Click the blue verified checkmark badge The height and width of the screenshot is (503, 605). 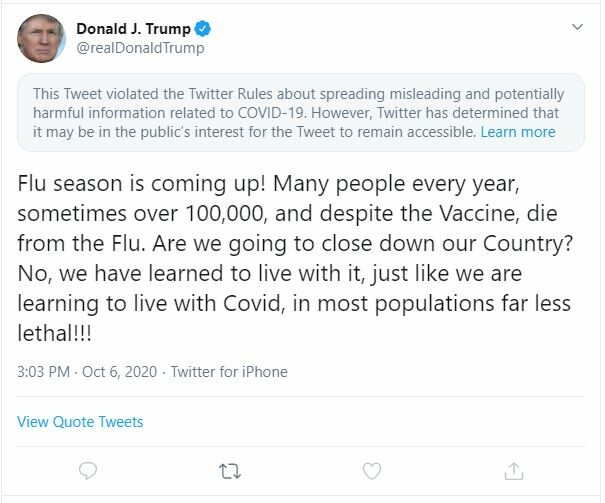coord(203,29)
